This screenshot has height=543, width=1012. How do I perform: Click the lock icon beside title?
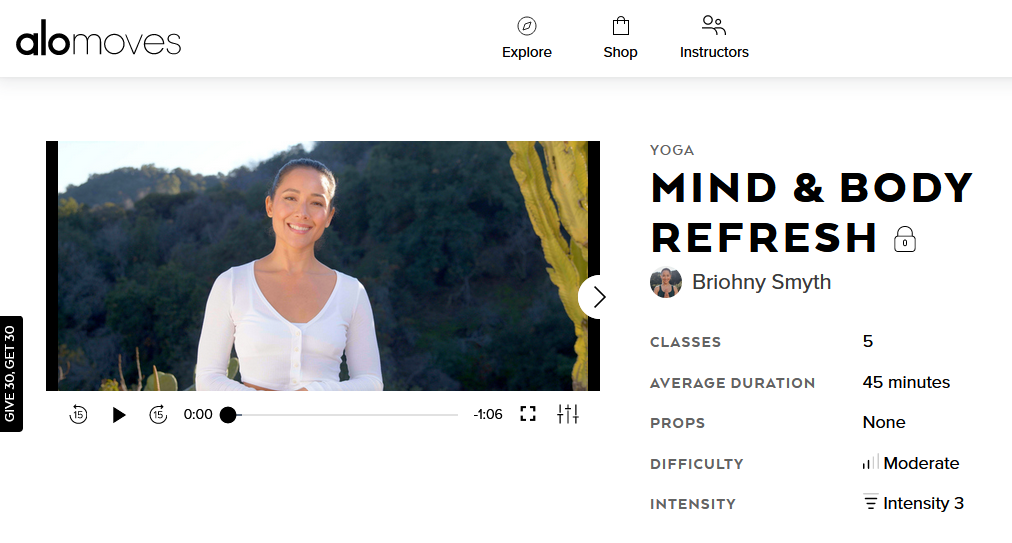(905, 240)
